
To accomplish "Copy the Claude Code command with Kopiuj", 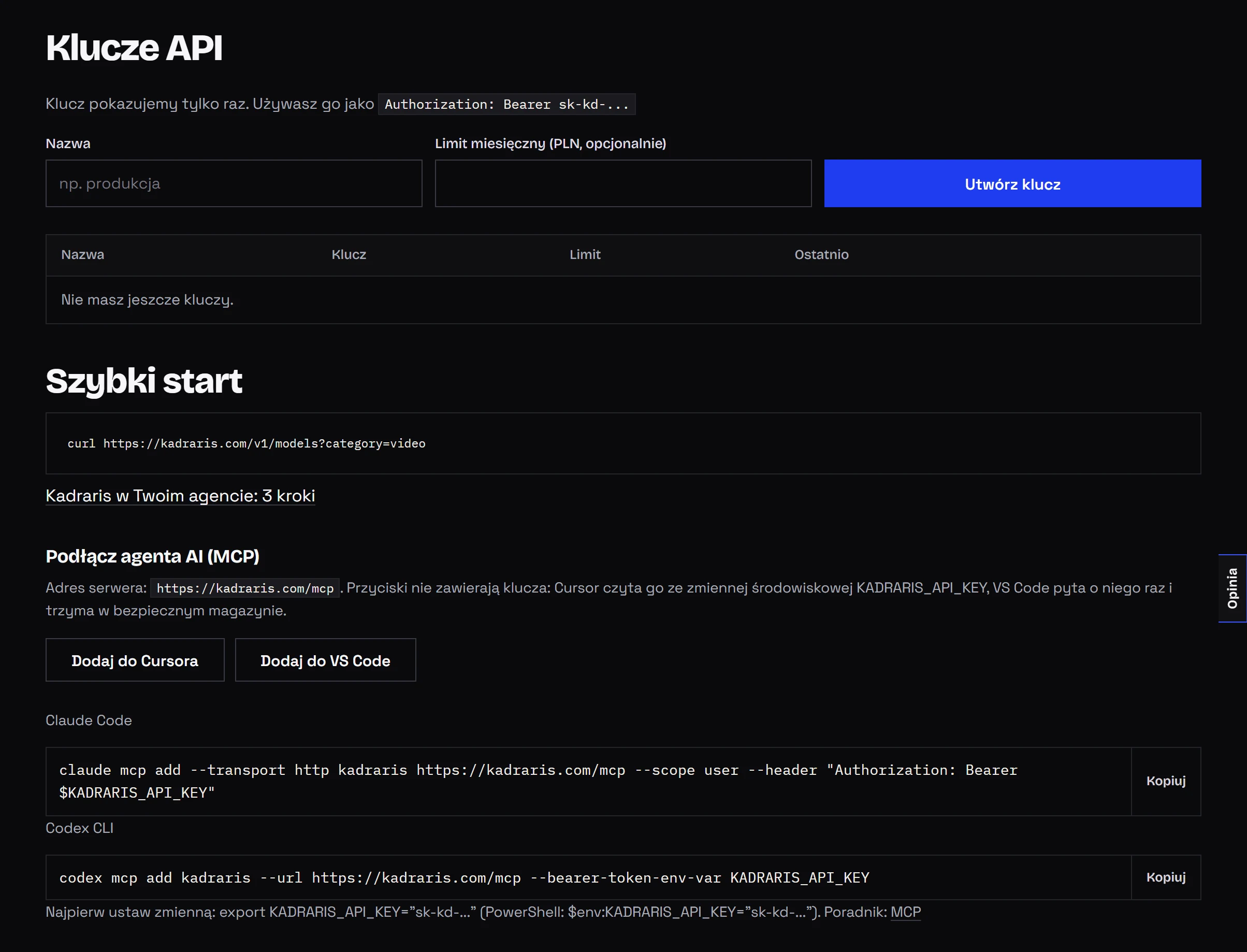I will [1165, 781].
